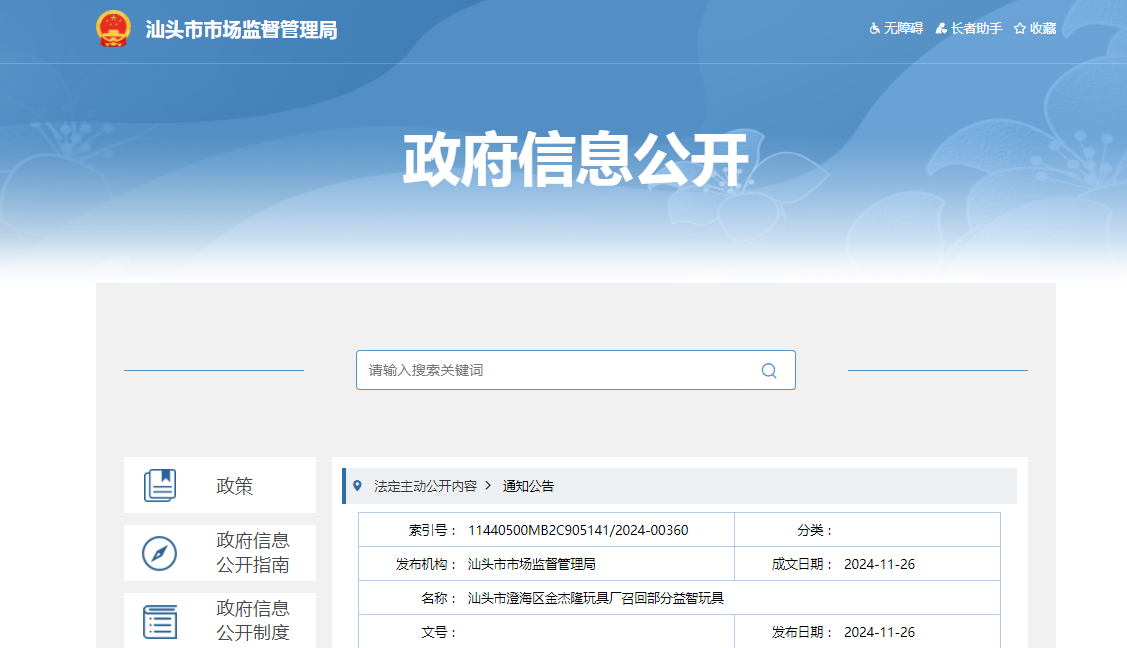
Task: Click the breadcrumb chevron separator
Action: (489, 486)
